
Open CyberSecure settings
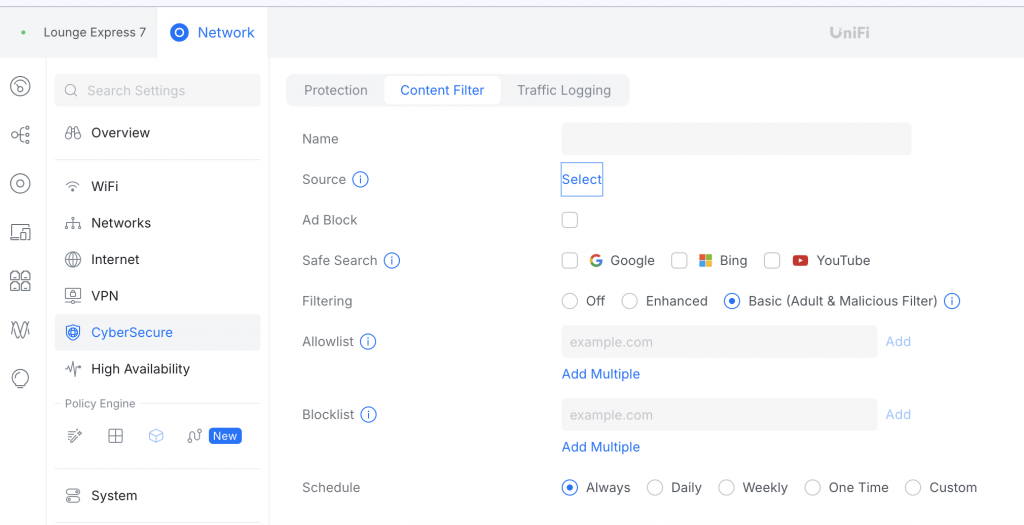157,332
